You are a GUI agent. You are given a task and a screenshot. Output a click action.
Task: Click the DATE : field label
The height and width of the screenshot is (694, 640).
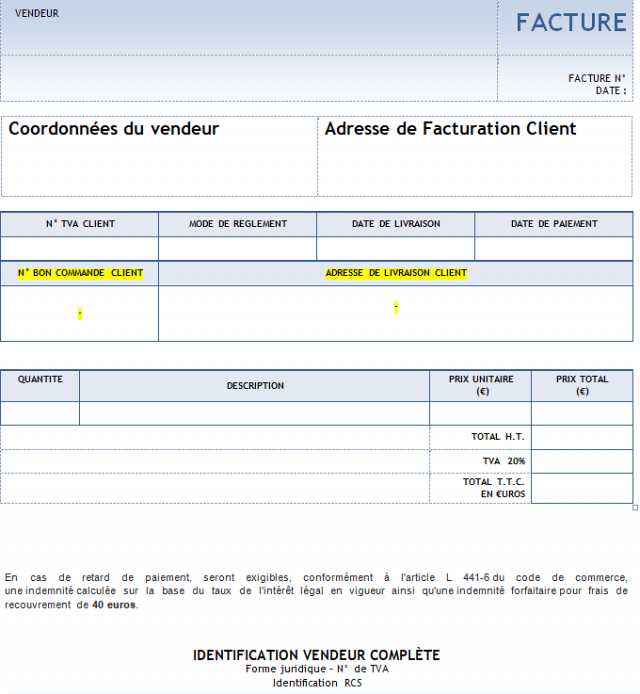coord(611,91)
